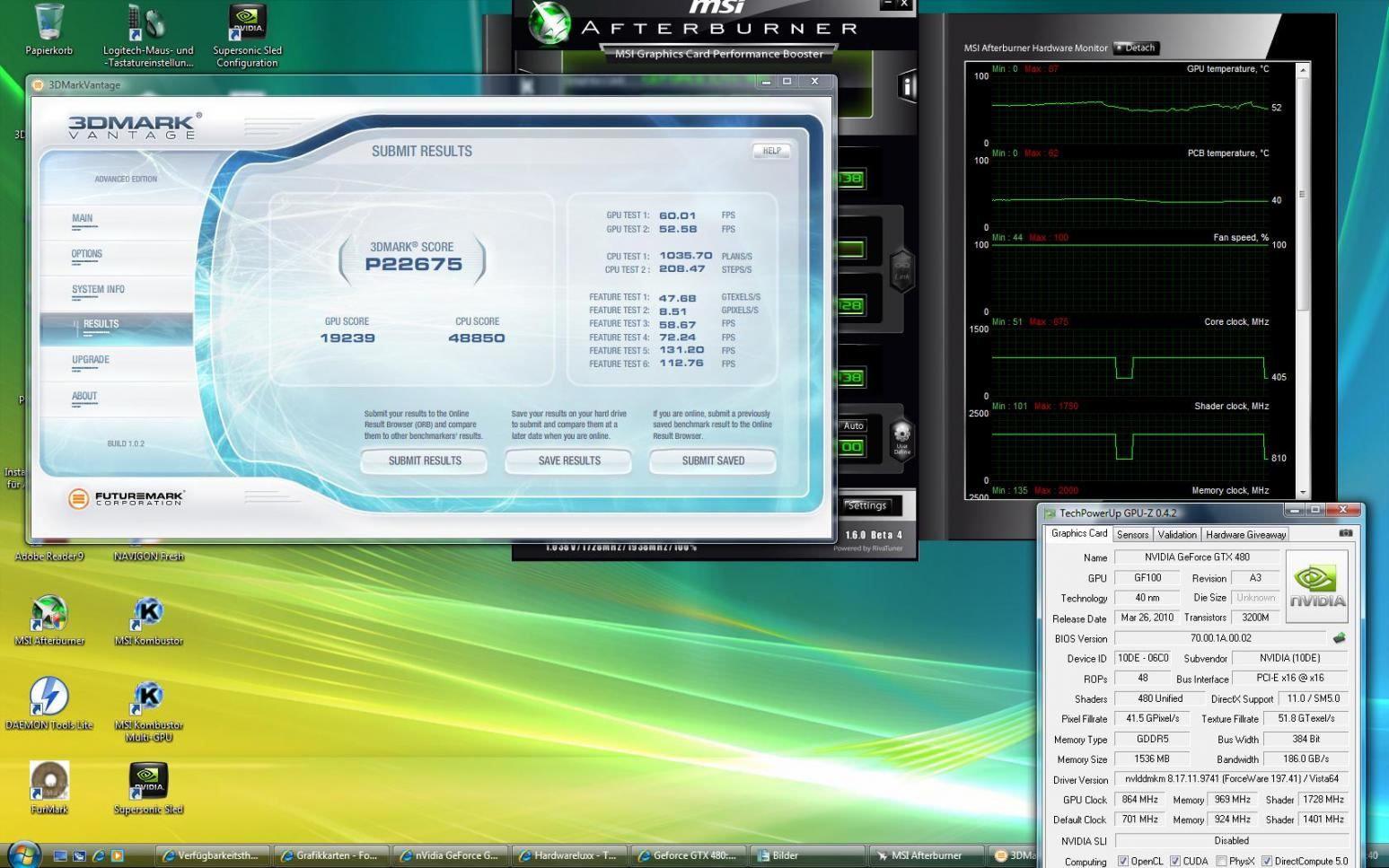The image size is (1389, 868).
Task: Toggle the PhysX checkbox in GPU-Z
Action: click(1221, 861)
